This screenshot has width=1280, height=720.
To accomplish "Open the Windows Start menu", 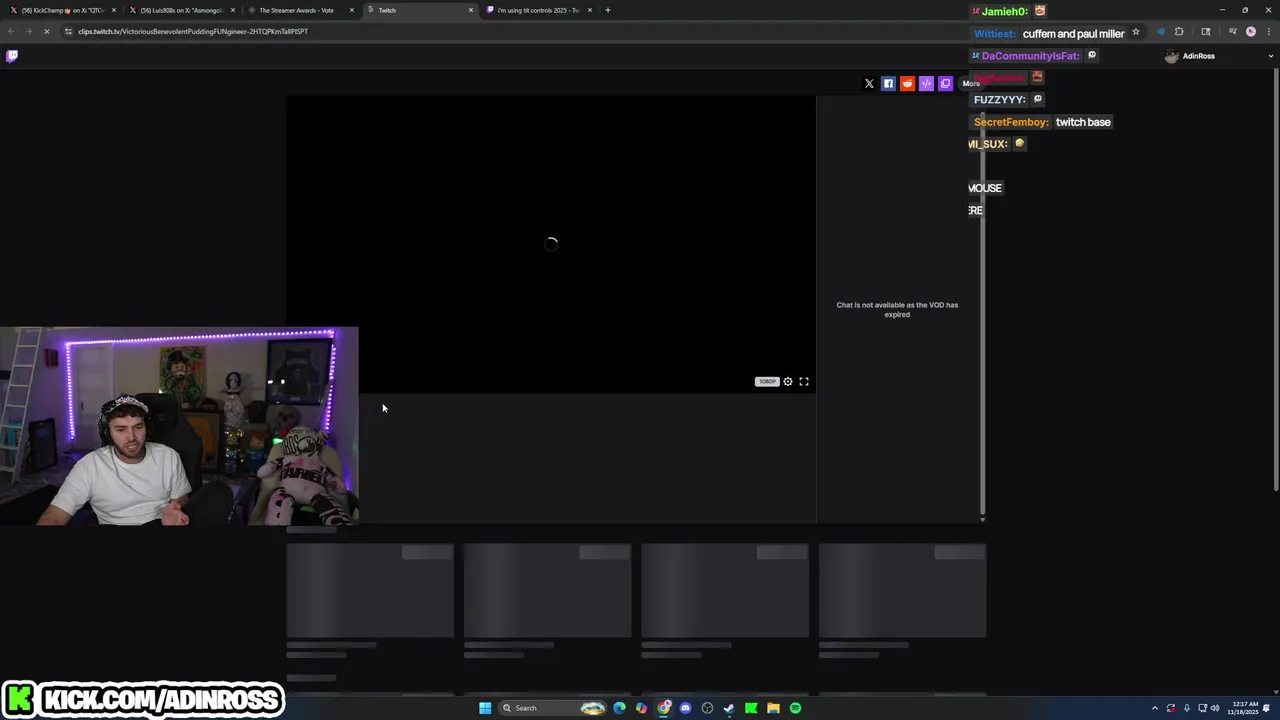I will (485, 708).
